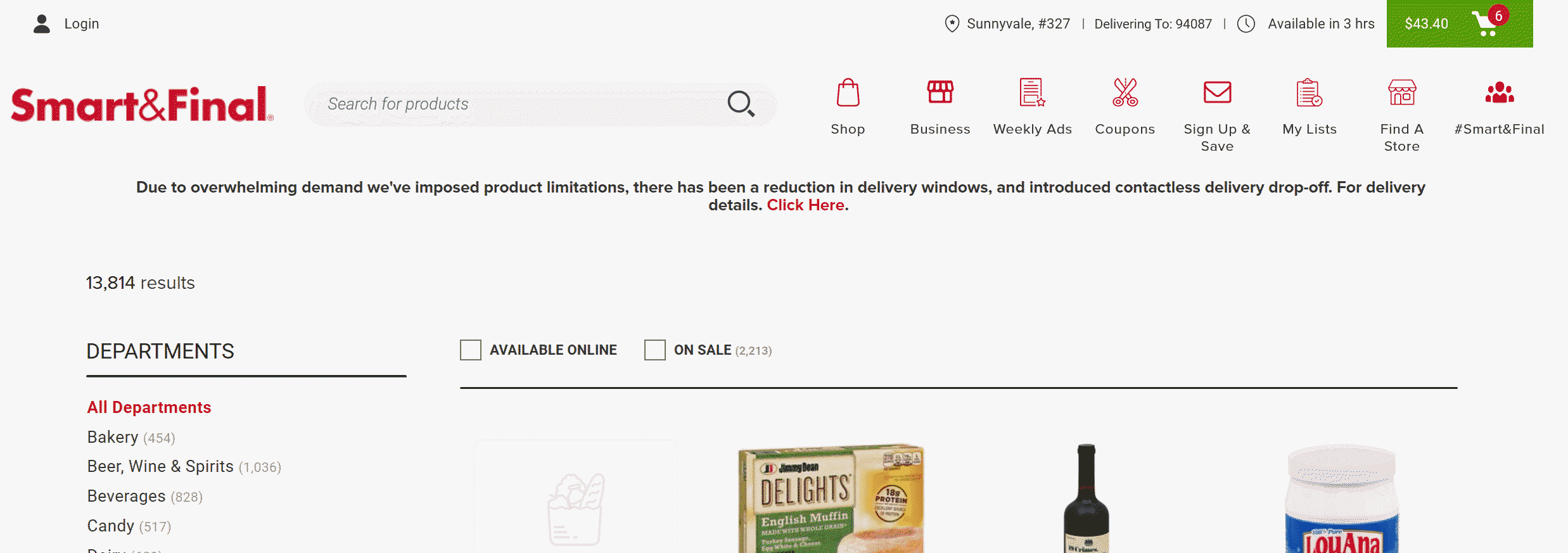Filter by the Beverages department
The width and height of the screenshot is (1568, 553).
126,497
